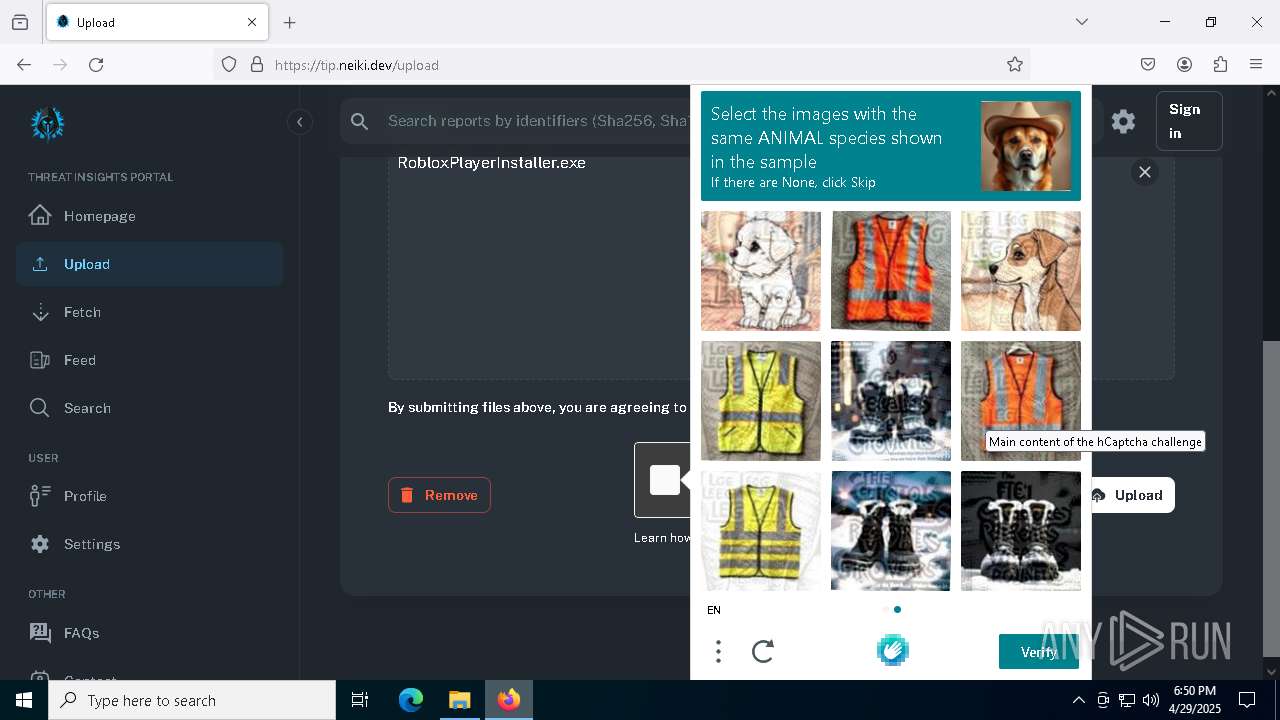Image resolution: width=1280 pixels, height=720 pixels.
Task: Go to Fetch in the sidebar
Action: tap(150, 312)
